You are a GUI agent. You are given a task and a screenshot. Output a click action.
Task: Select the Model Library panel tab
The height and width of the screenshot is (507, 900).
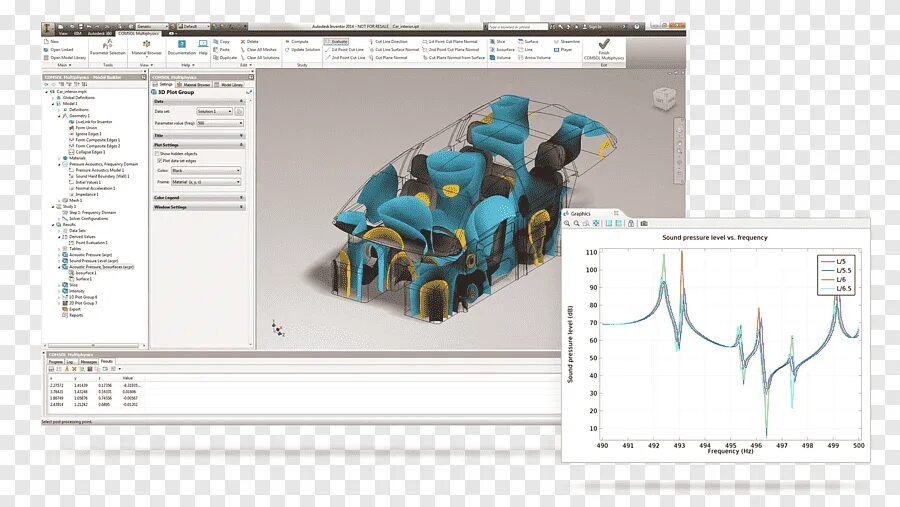(230, 84)
